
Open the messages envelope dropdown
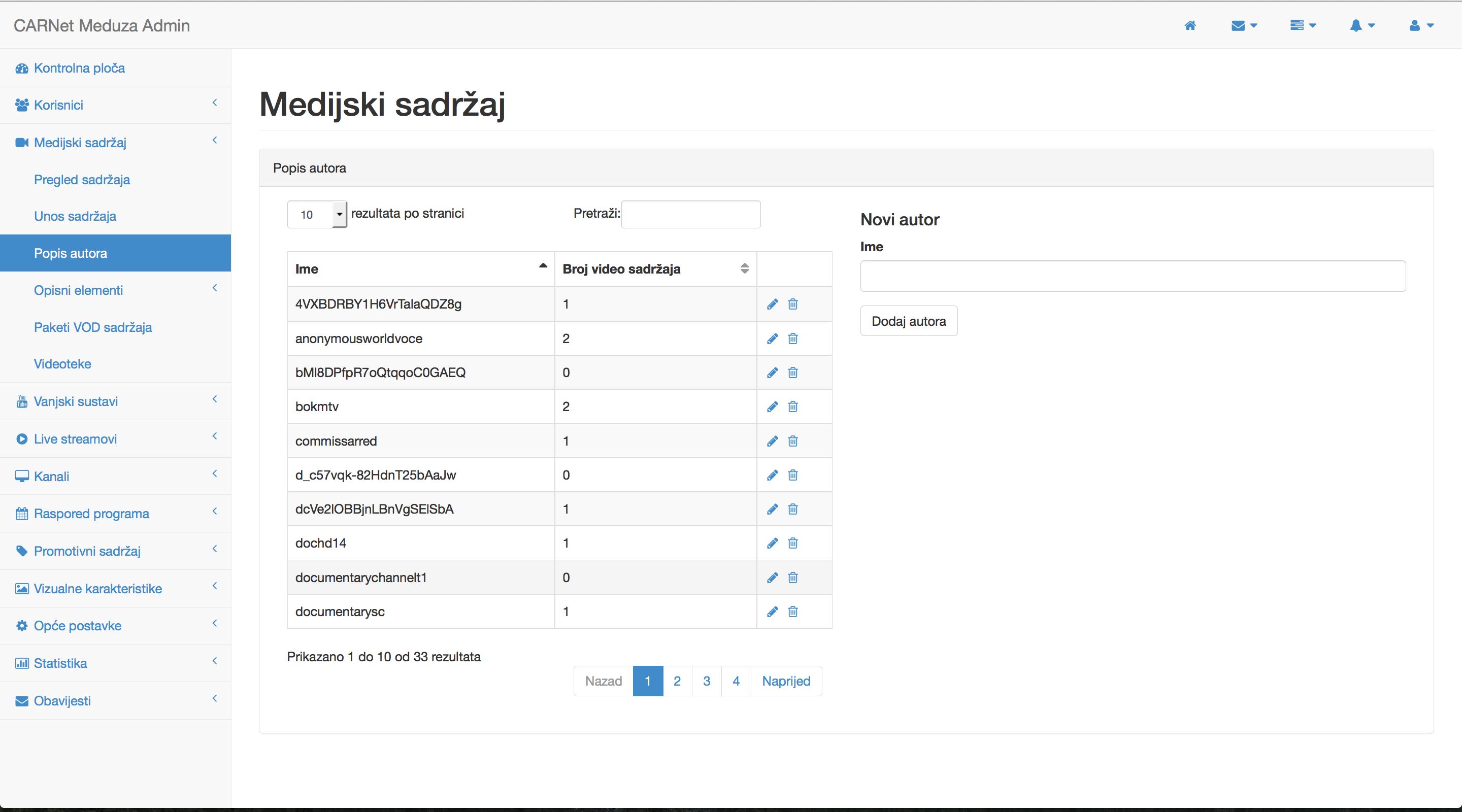point(1244,25)
